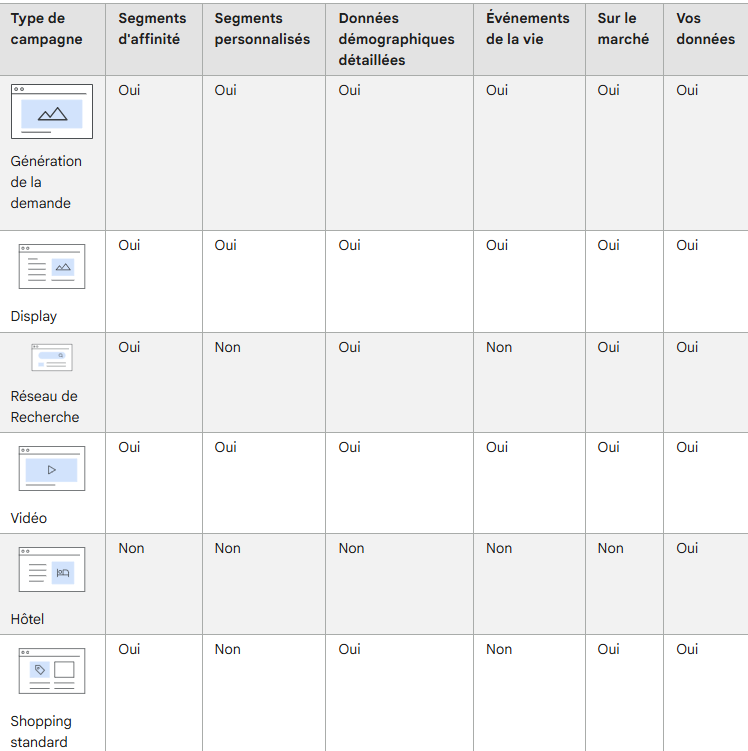Click the Vidéo campaign play icon
Screen dimensions: 748x751
point(52,468)
